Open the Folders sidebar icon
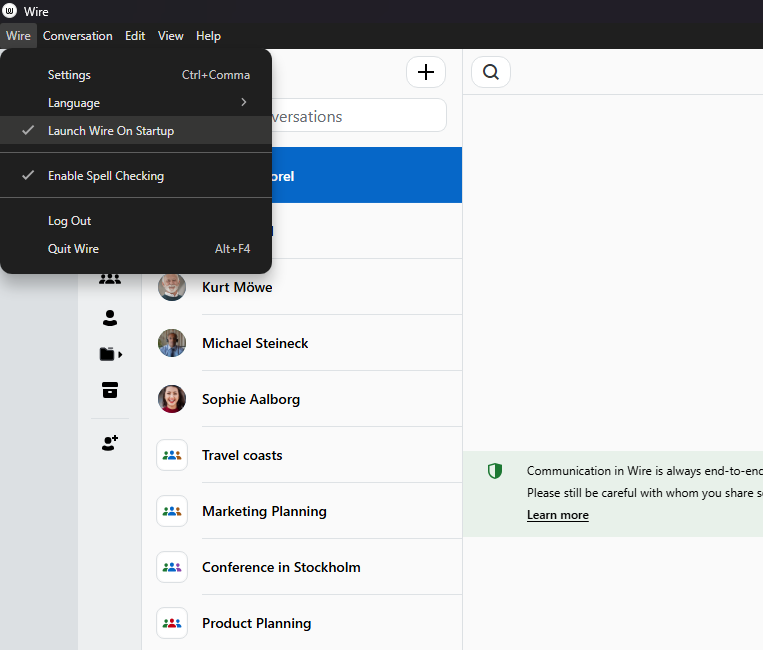763x650 pixels. pos(110,354)
